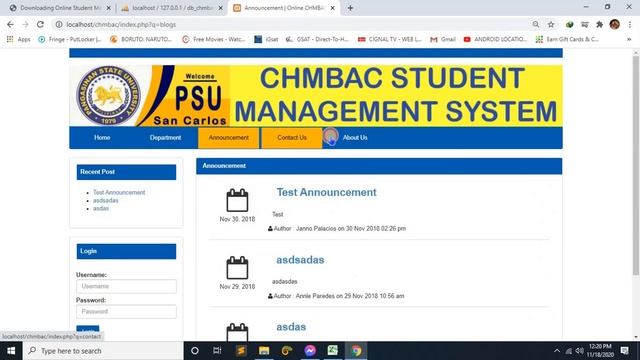The height and width of the screenshot is (360, 640).
Task: Open the asdsadas recent post link
Action: point(105,200)
